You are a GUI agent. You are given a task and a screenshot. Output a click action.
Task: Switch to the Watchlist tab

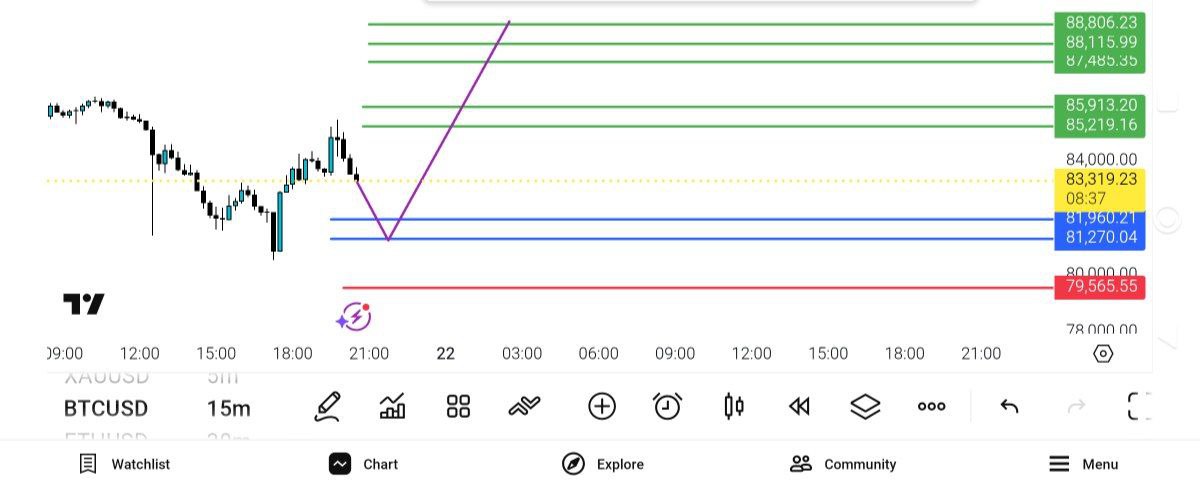coord(125,464)
